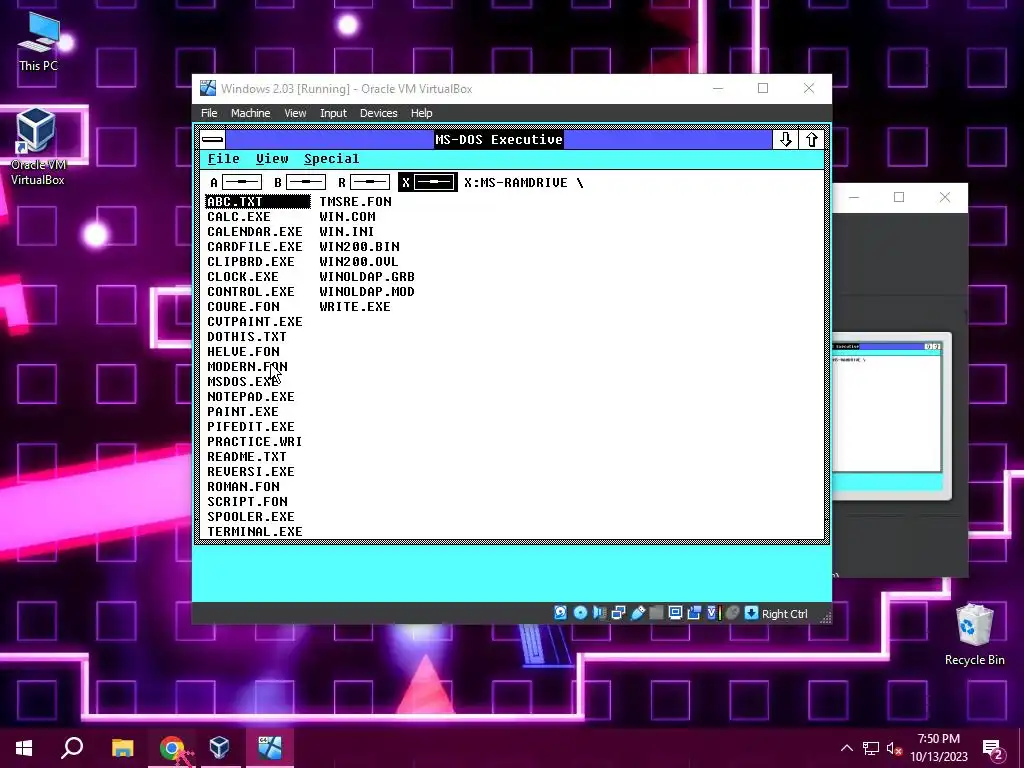Open the Recycle Bin desktop icon
This screenshot has width=1024, height=768.
[x=974, y=635]
